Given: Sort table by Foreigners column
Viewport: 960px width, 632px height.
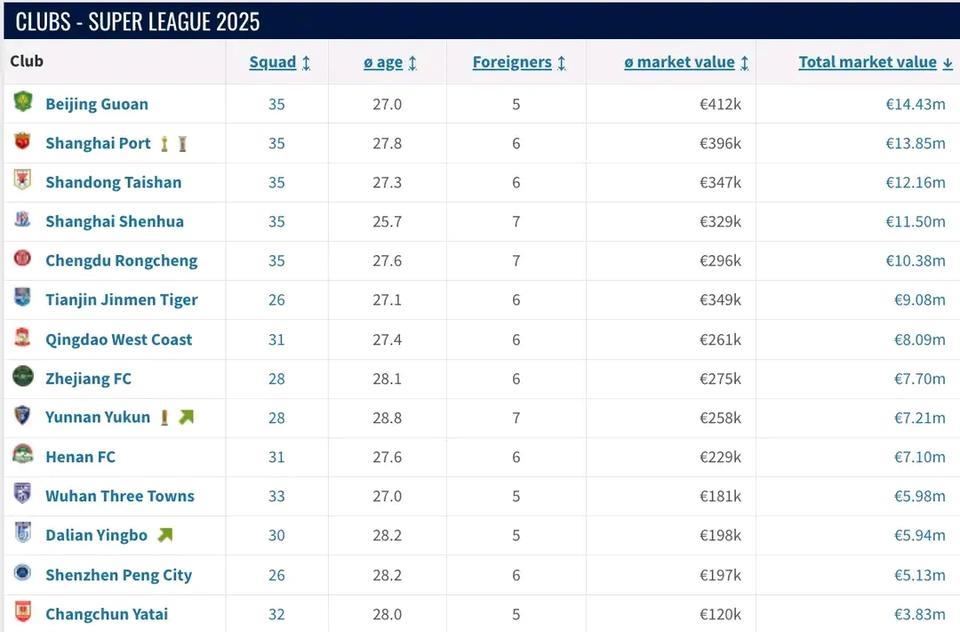Looking at the screenshot, I should pos(519,62).
